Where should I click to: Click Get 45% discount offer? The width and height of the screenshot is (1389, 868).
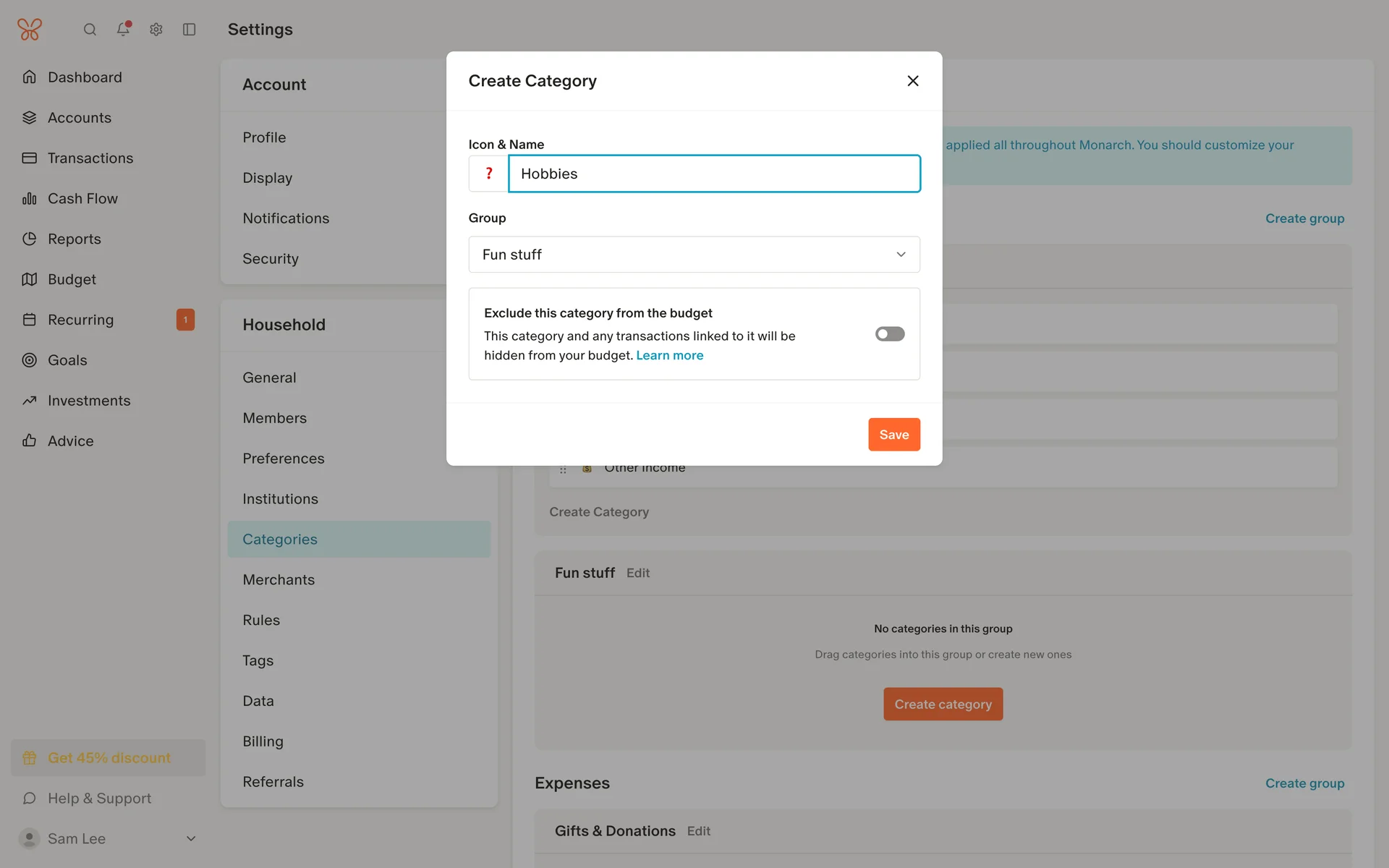[109, 758]
